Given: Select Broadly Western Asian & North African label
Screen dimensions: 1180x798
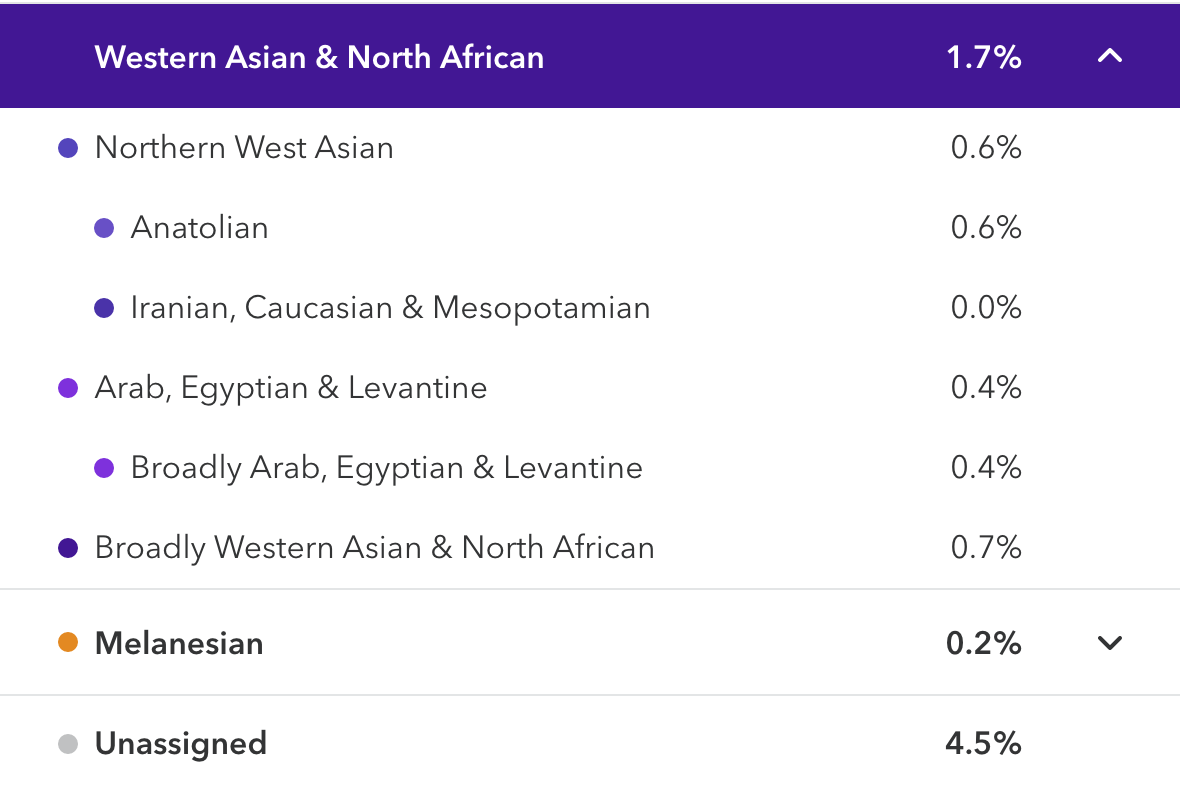Looking at the screenshot, I should [x=374, y=548].
